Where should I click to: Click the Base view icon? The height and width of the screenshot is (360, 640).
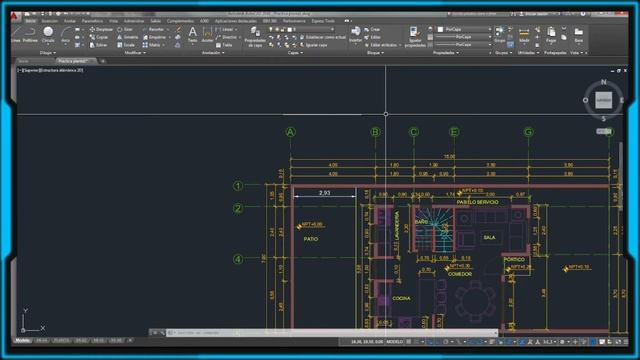(x=578, y=35)
